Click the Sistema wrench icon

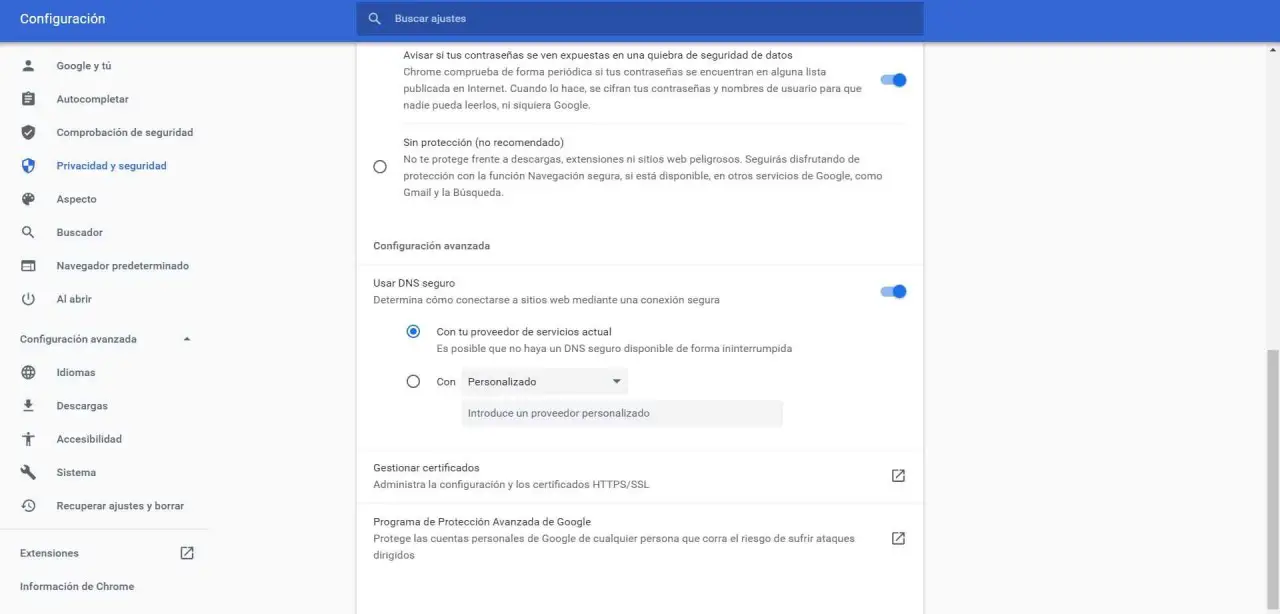pyautogui.click(x=28, y=472)
